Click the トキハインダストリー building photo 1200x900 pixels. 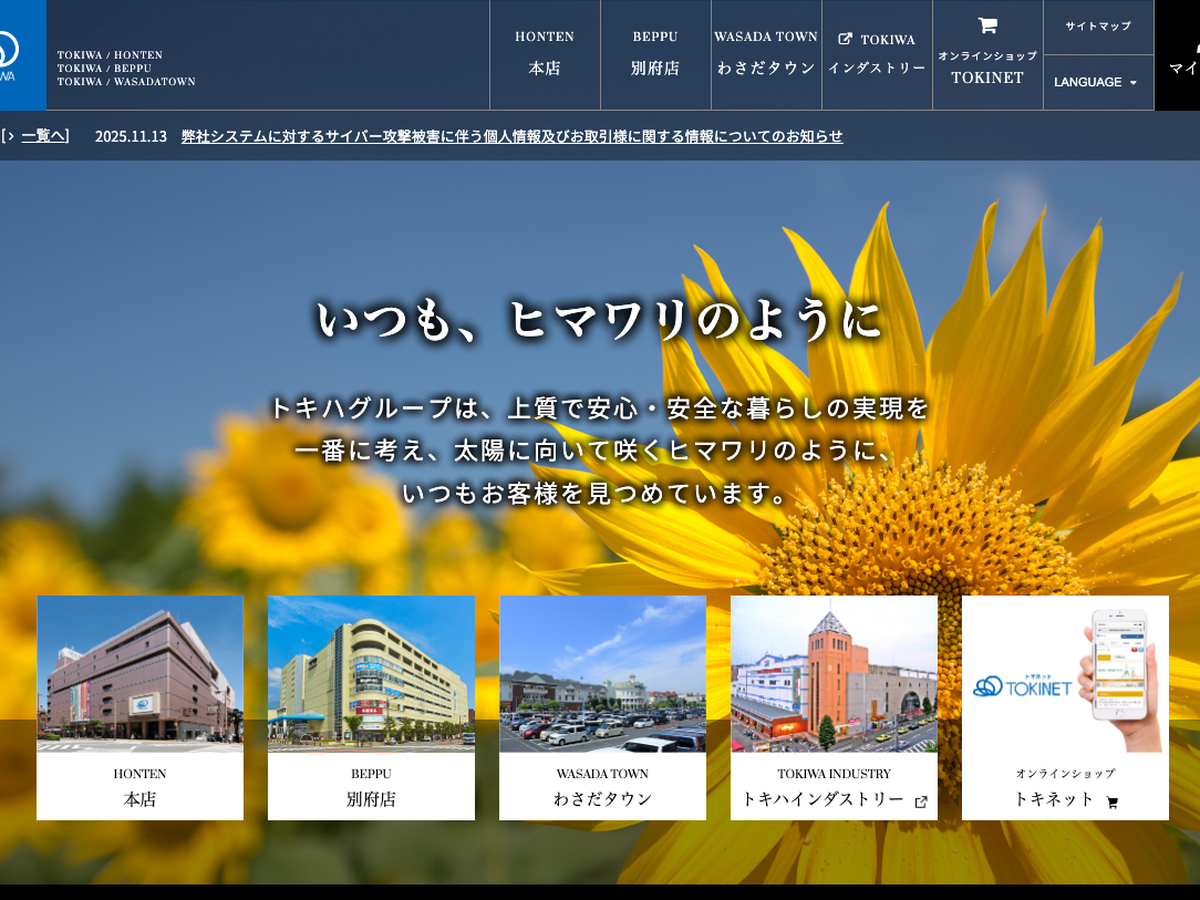point(833,674)
